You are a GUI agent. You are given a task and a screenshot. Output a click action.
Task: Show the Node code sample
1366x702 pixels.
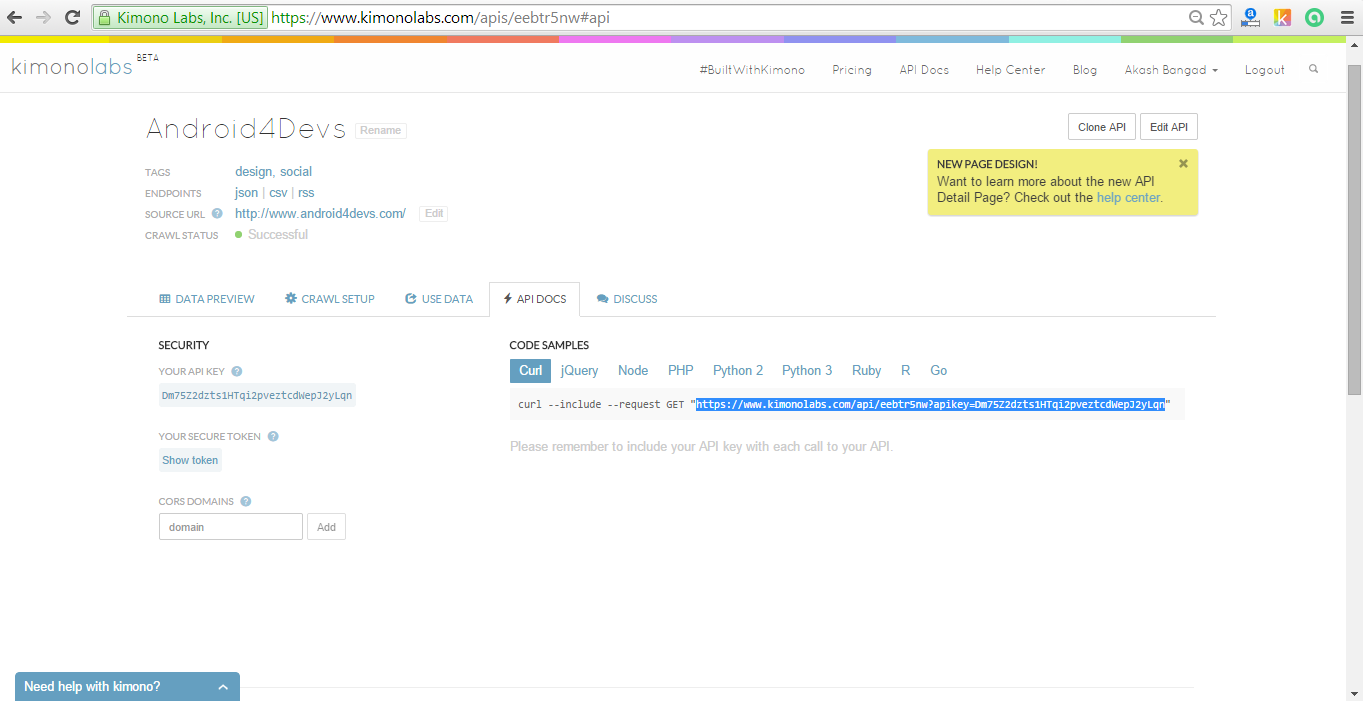tap(633, 370)
